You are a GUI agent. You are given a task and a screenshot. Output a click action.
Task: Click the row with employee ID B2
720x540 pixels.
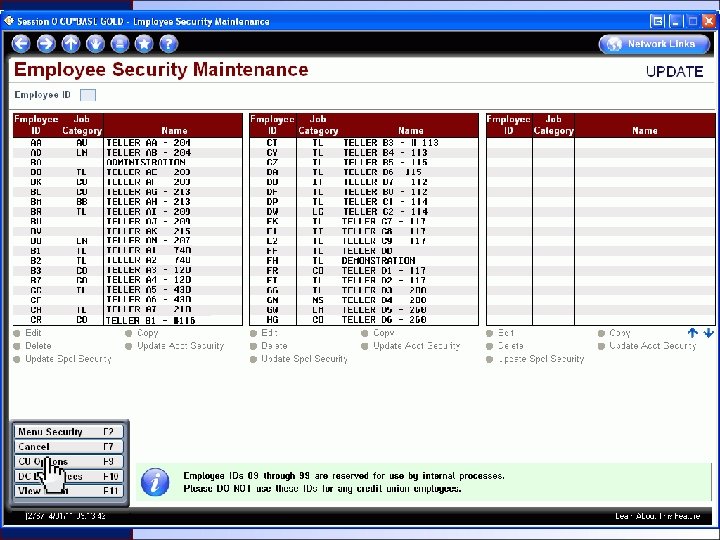click(x=128, y=261)
